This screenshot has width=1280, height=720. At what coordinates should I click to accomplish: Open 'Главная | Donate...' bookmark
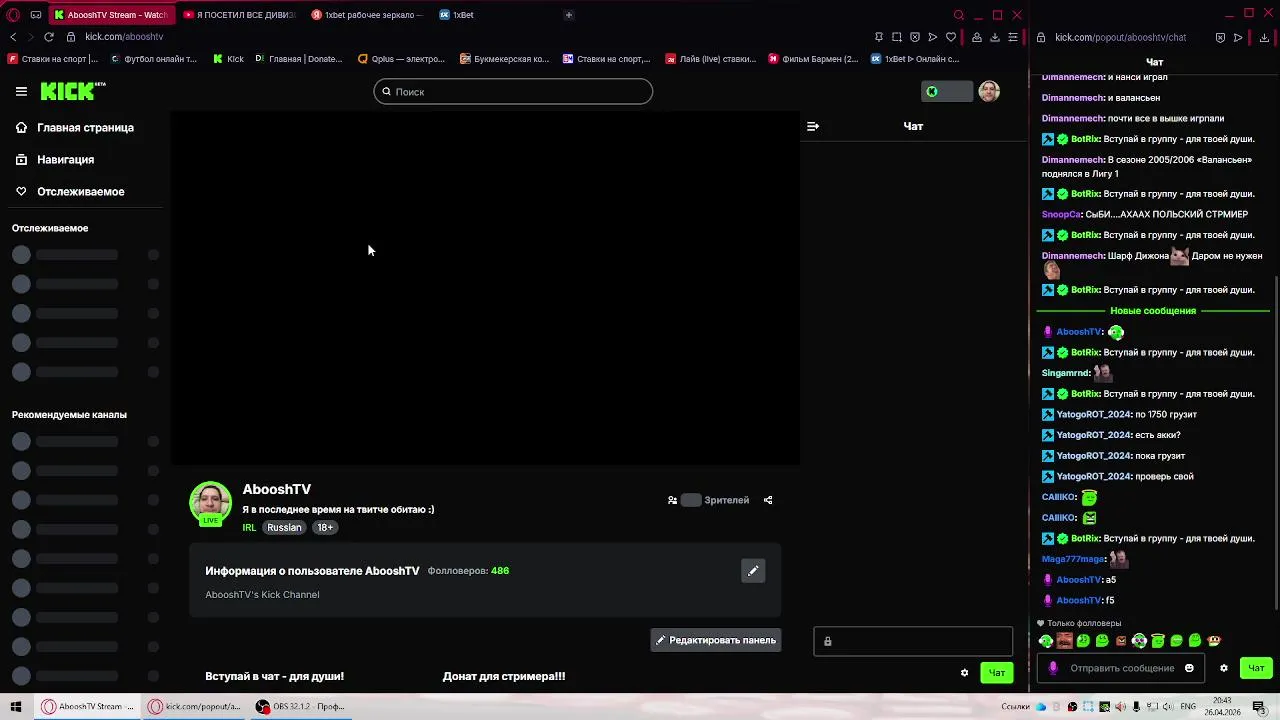point(298,59)
